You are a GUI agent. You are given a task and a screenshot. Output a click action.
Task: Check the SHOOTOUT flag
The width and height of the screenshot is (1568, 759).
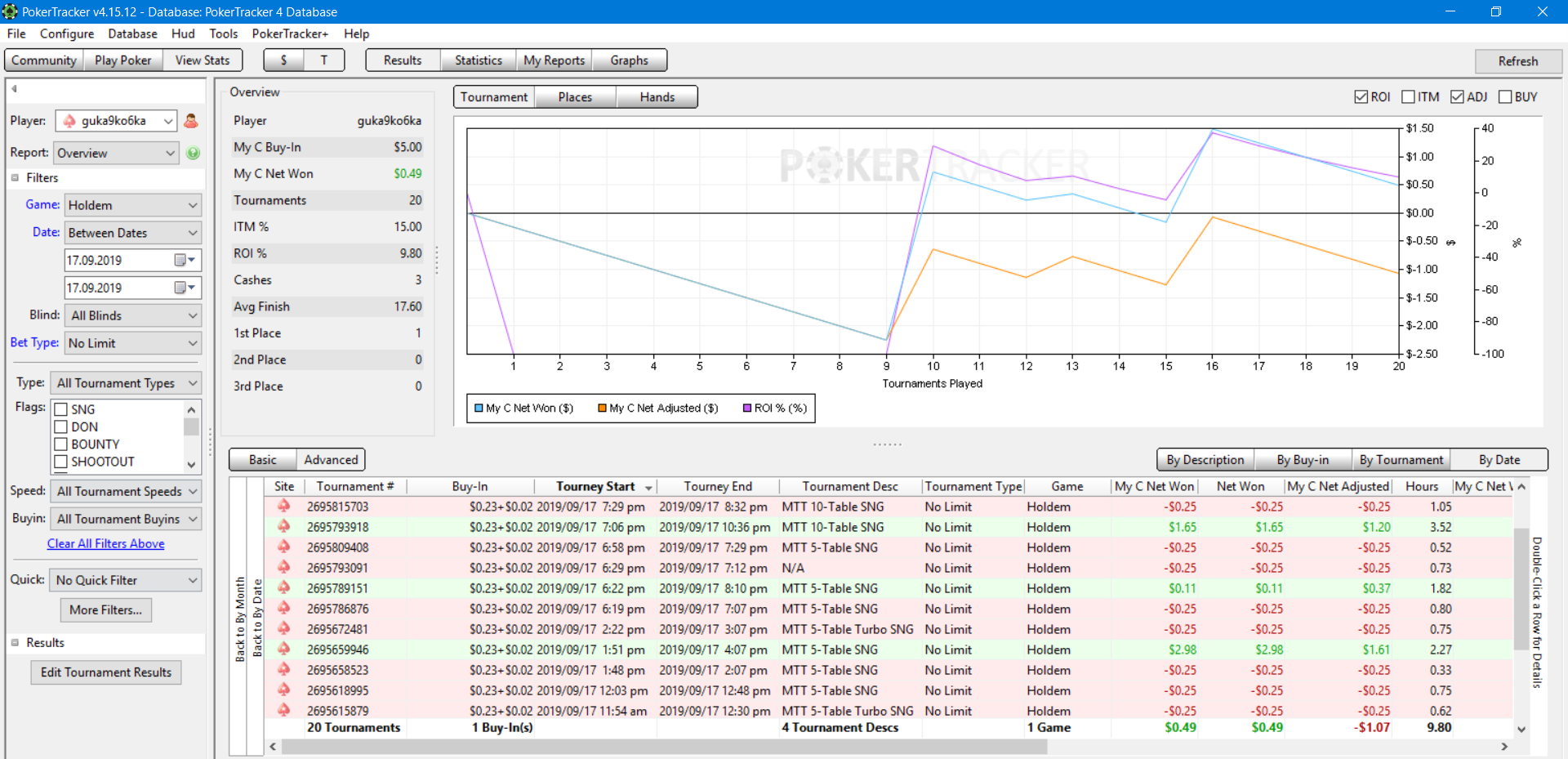point(60,462)
